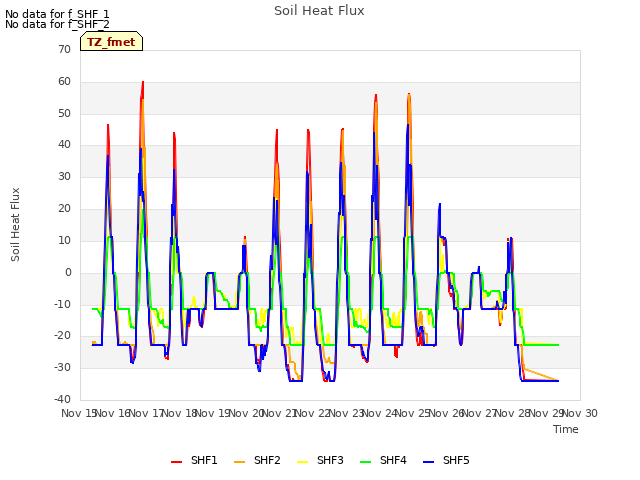Click the blue SHF5 legend swatch
Screen dimensions: 640x480
pos(429,462)
